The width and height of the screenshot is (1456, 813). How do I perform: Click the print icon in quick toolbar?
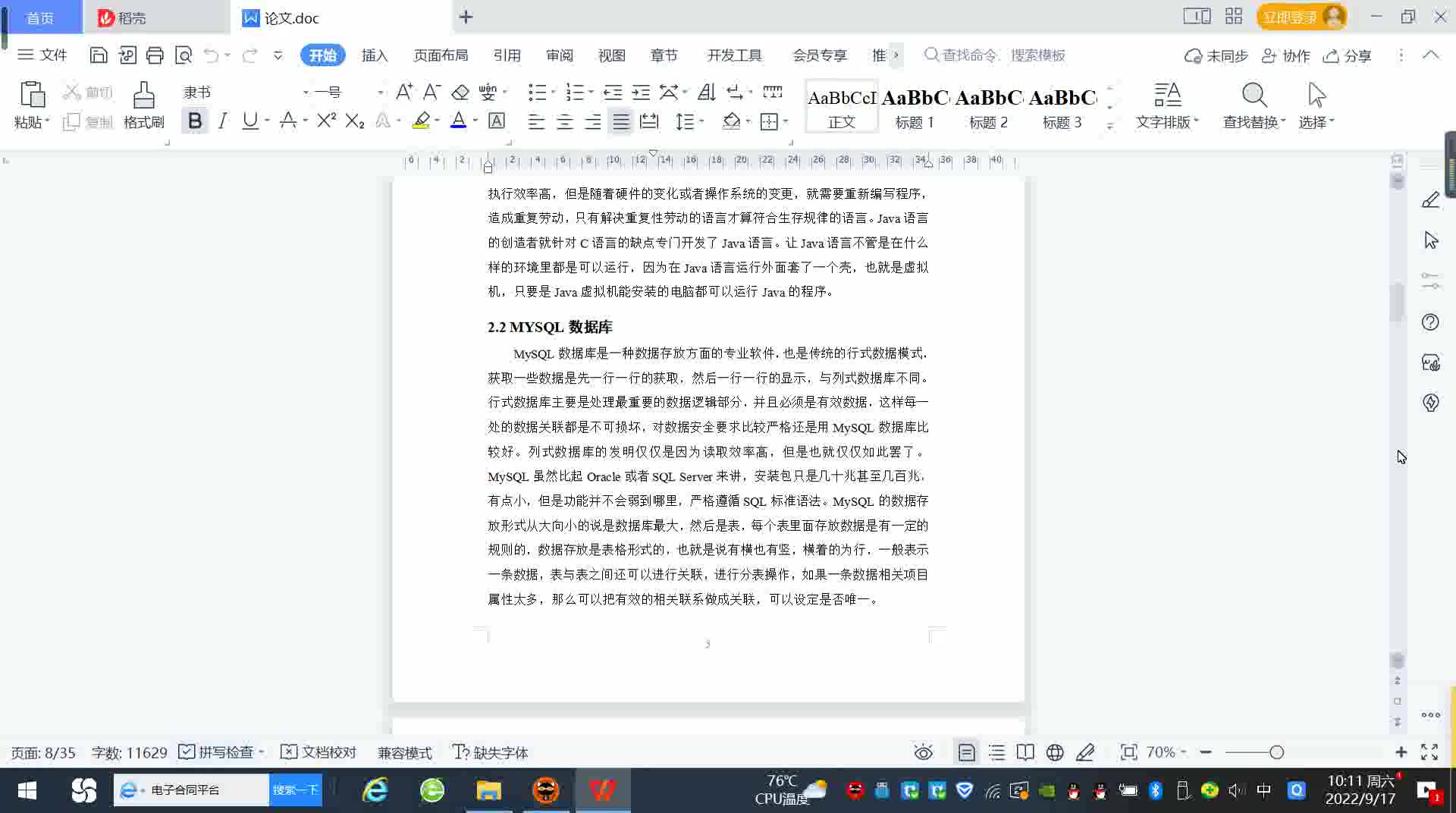click(155, 55)
